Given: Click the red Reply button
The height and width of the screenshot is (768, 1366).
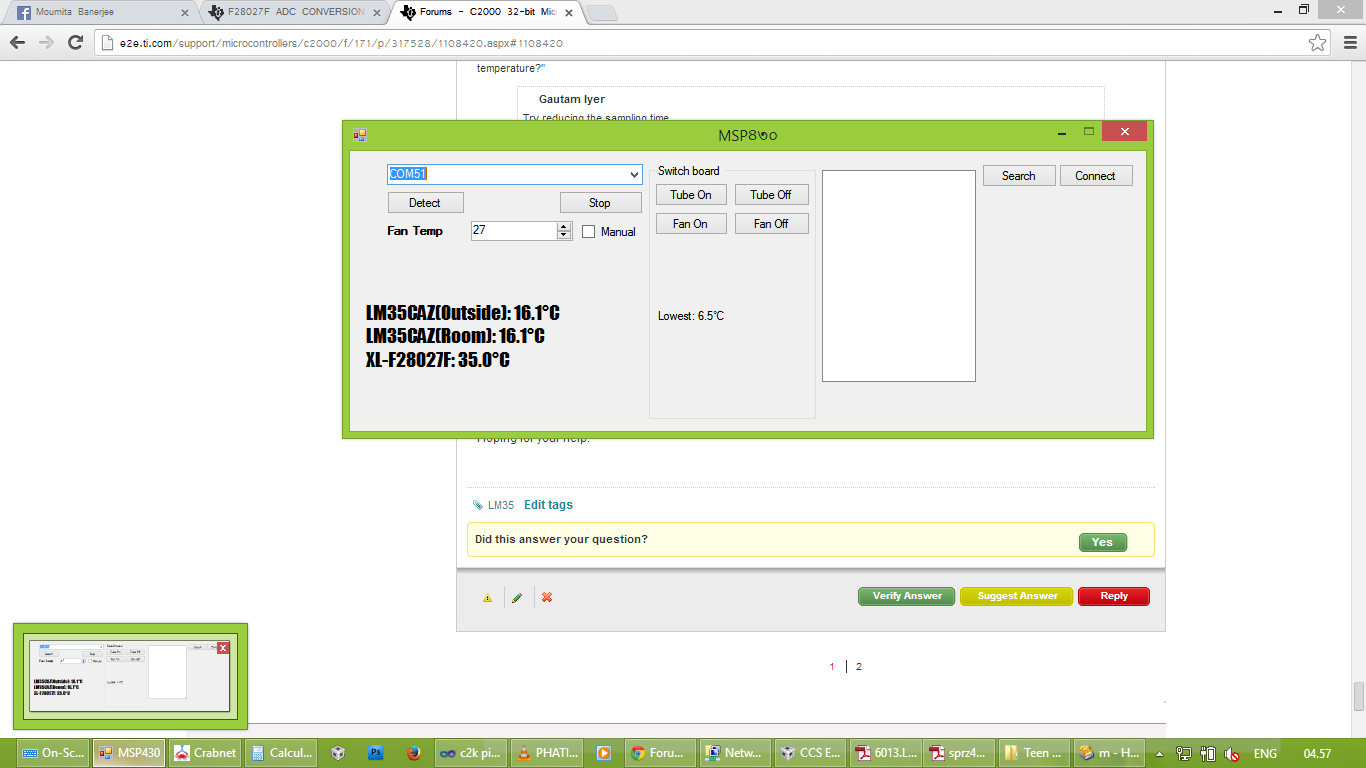Looking at the screenshot, I should (1114, 596).
